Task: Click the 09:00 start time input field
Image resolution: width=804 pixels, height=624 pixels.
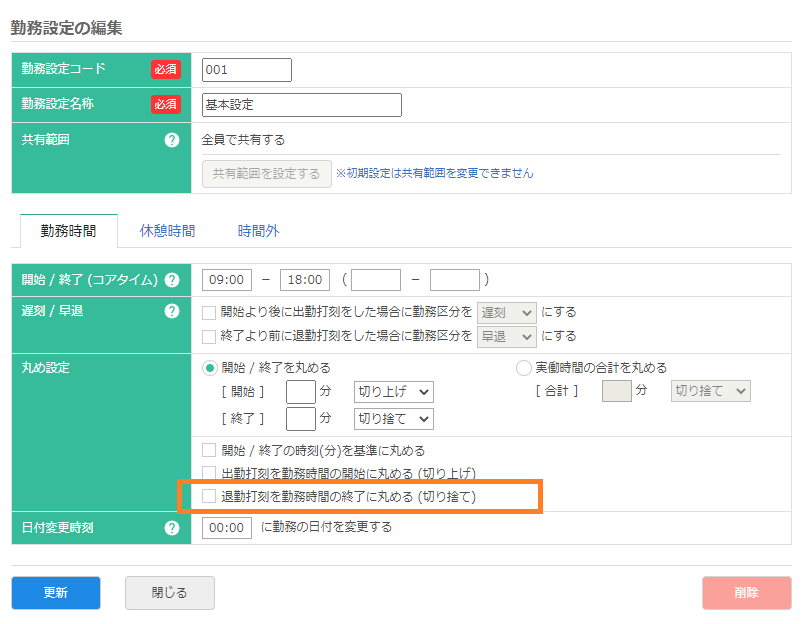Action: pos(226,280)
